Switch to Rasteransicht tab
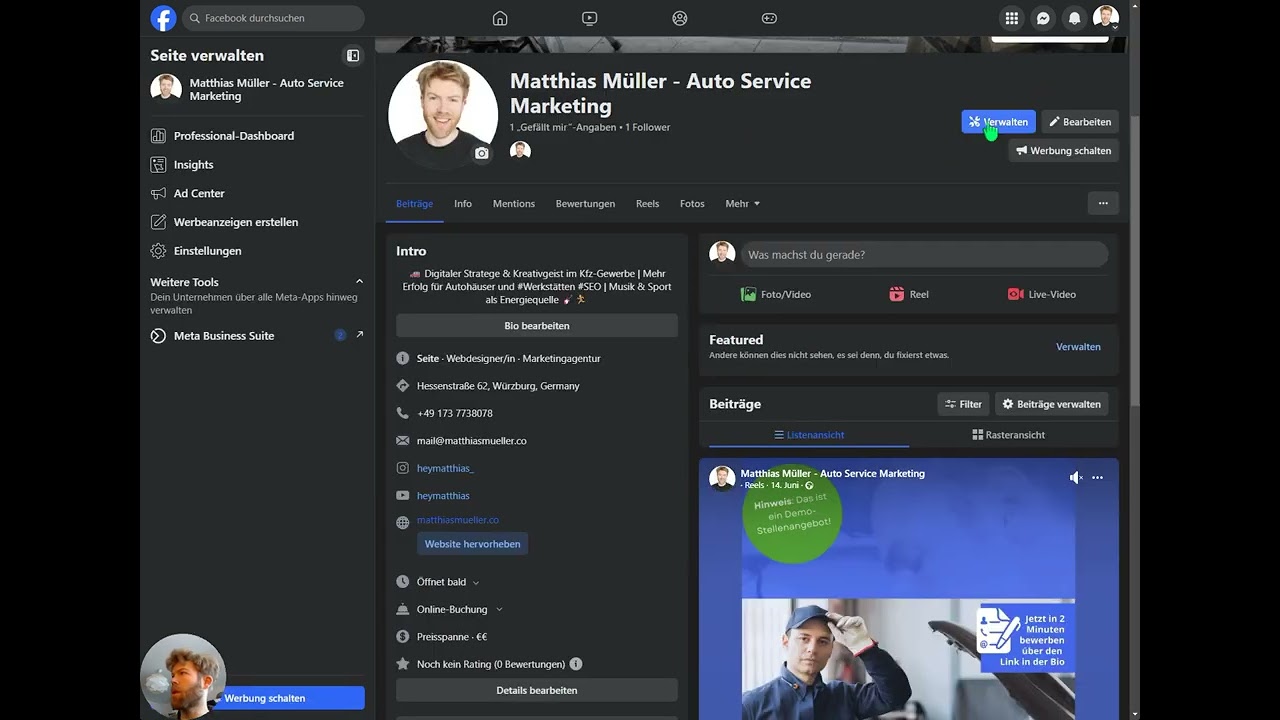The height and width of the screenshot is (720, 1280). click(1008, 435)
